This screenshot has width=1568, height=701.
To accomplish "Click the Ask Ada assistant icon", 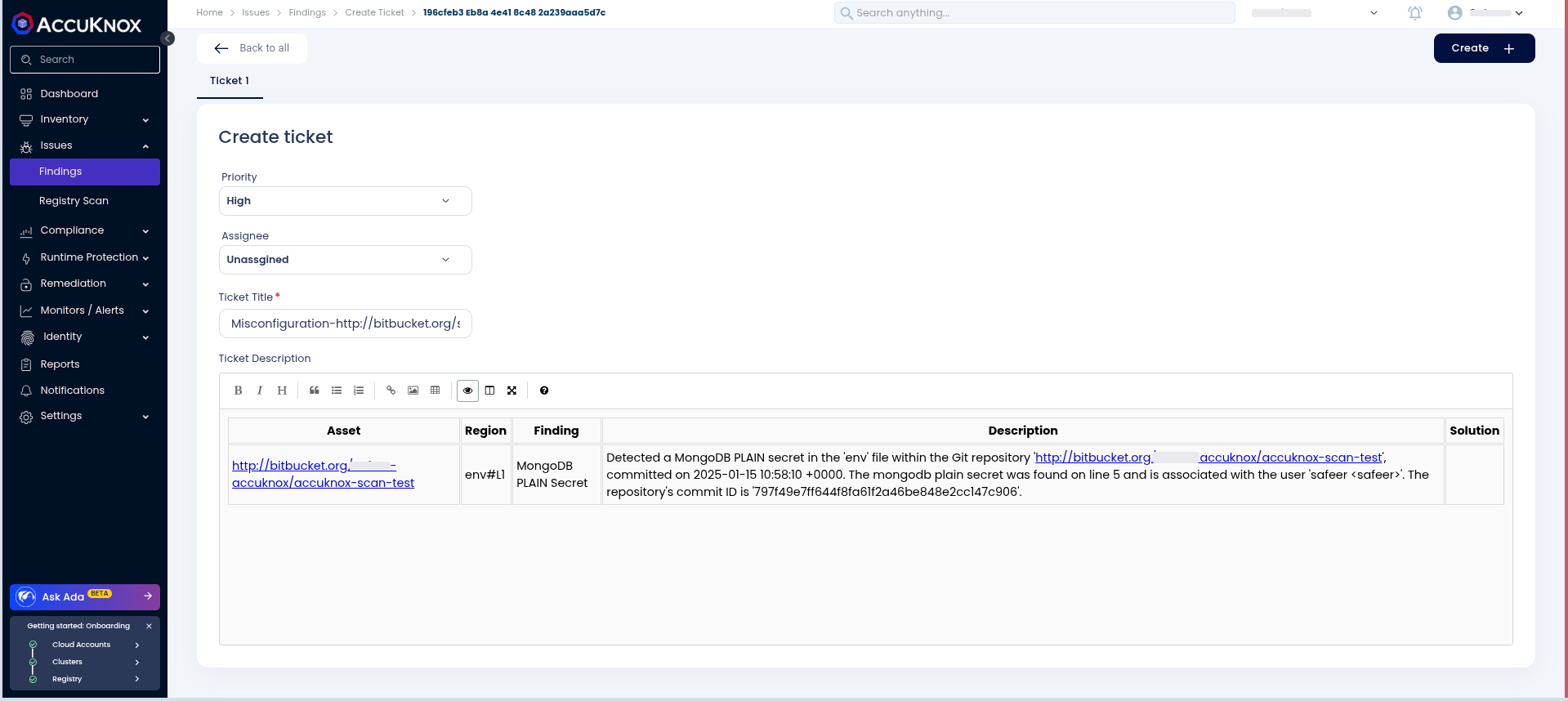I will (26, 596).
